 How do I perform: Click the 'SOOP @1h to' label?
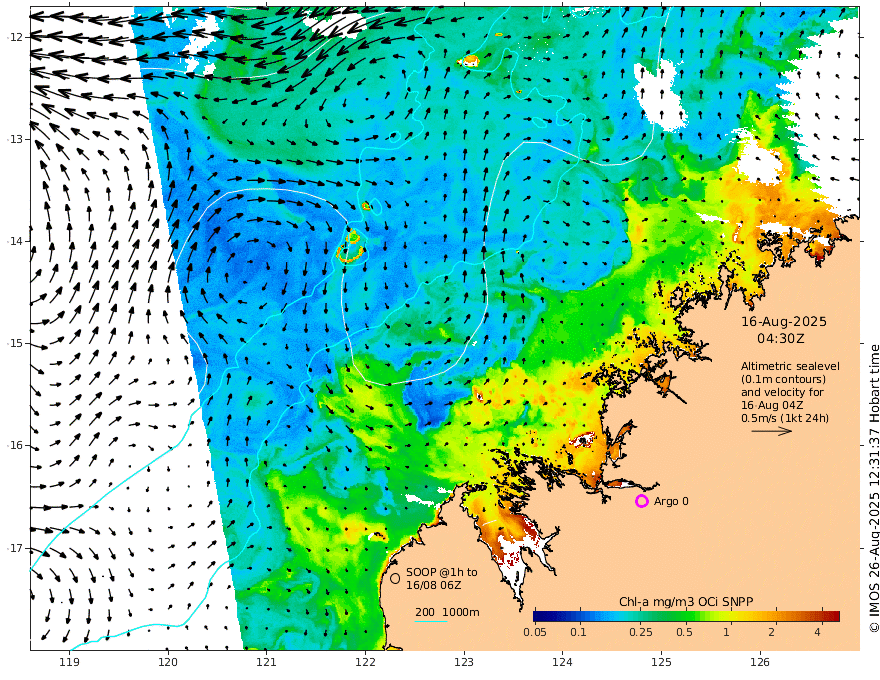[x=442, y=572]
